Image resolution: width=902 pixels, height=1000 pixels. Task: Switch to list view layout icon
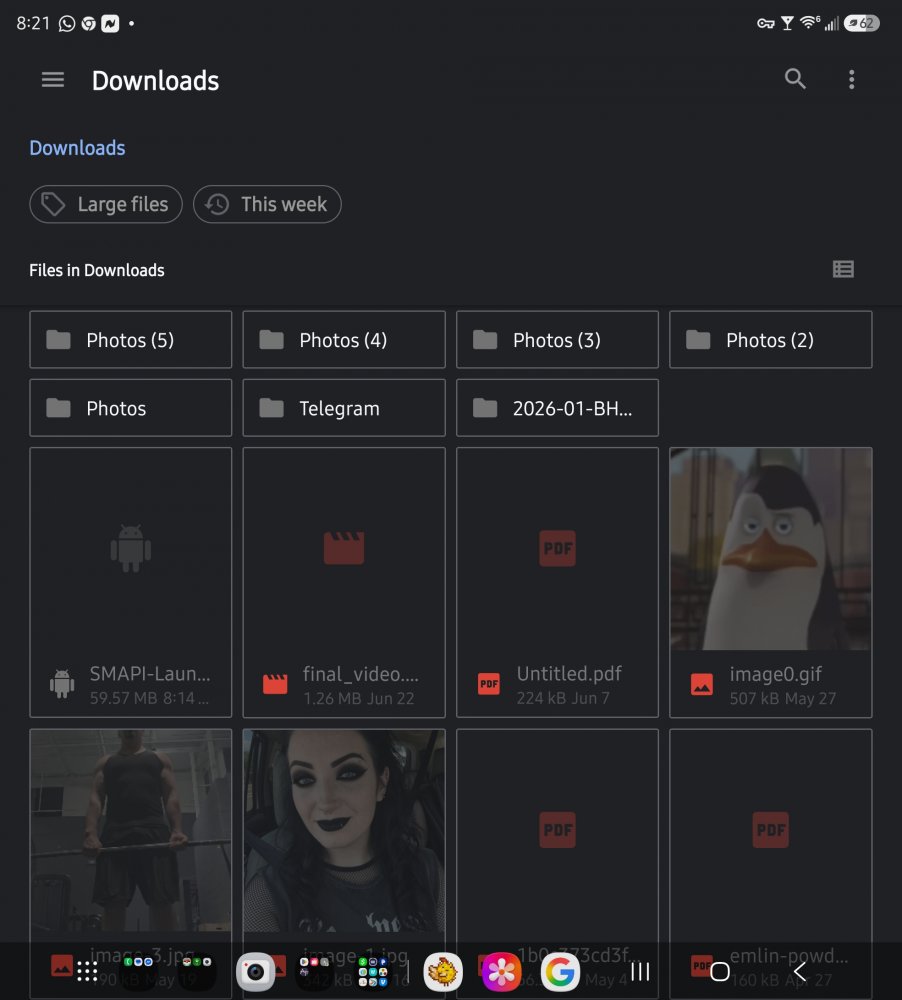click(843, 269)
